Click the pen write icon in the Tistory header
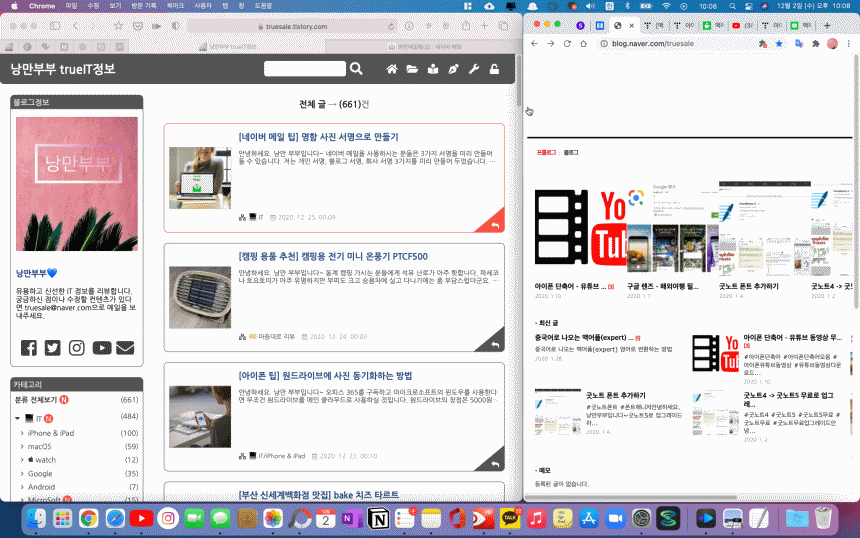The image size is (860, 538). (453, 69)
